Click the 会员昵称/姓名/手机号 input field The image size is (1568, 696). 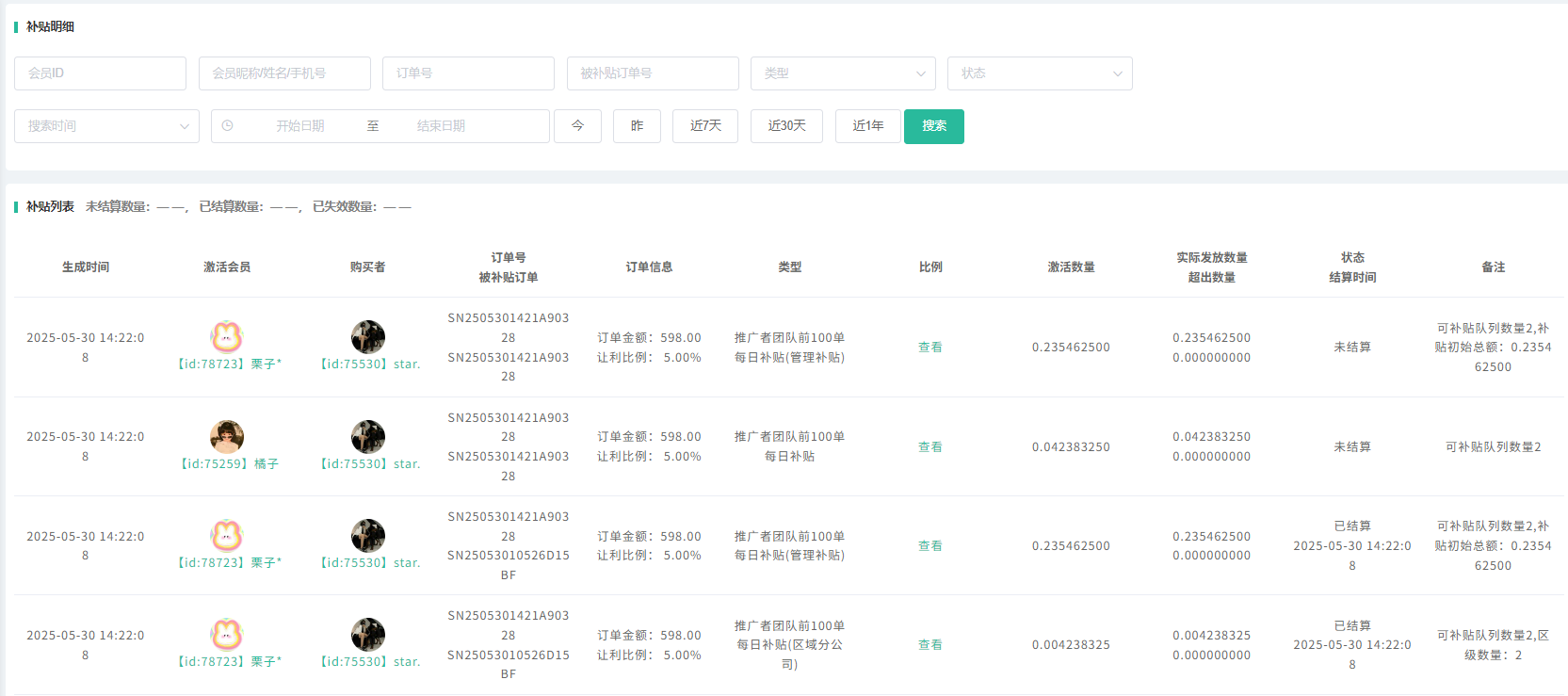click(284, 73)
